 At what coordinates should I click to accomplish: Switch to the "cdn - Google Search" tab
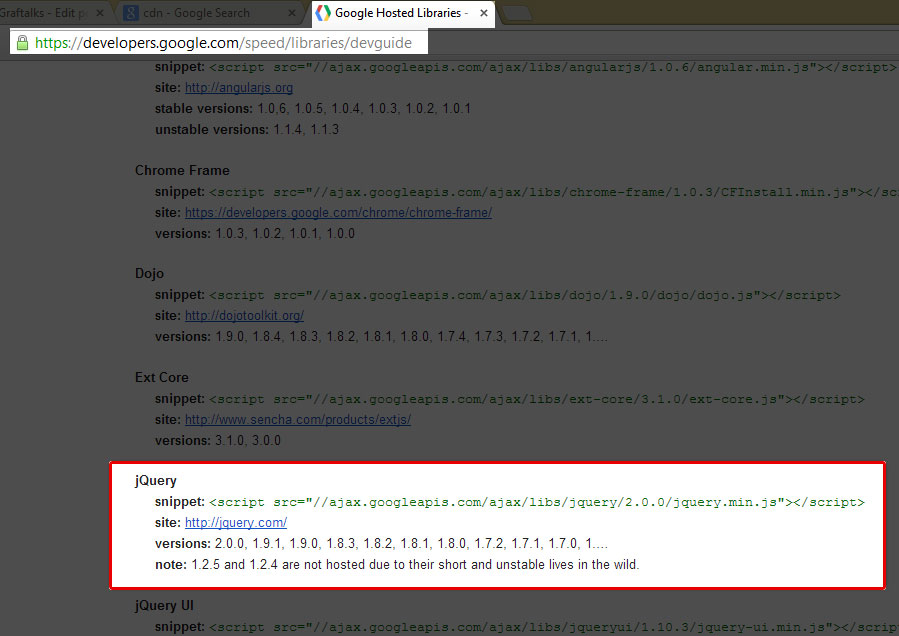coord(200,13)
